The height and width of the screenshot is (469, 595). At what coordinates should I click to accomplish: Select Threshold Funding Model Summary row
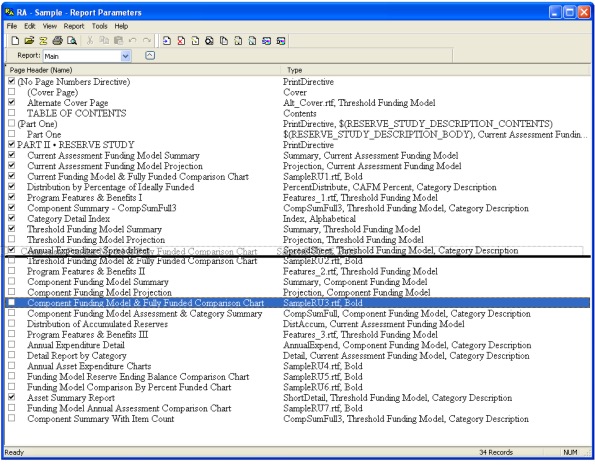coord(298,229)
